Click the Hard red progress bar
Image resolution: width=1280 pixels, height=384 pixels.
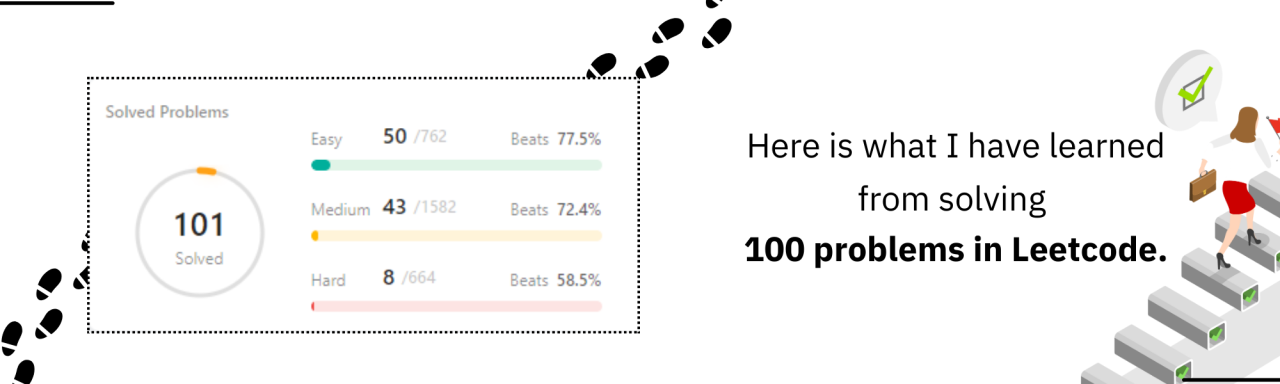point(456,306)
